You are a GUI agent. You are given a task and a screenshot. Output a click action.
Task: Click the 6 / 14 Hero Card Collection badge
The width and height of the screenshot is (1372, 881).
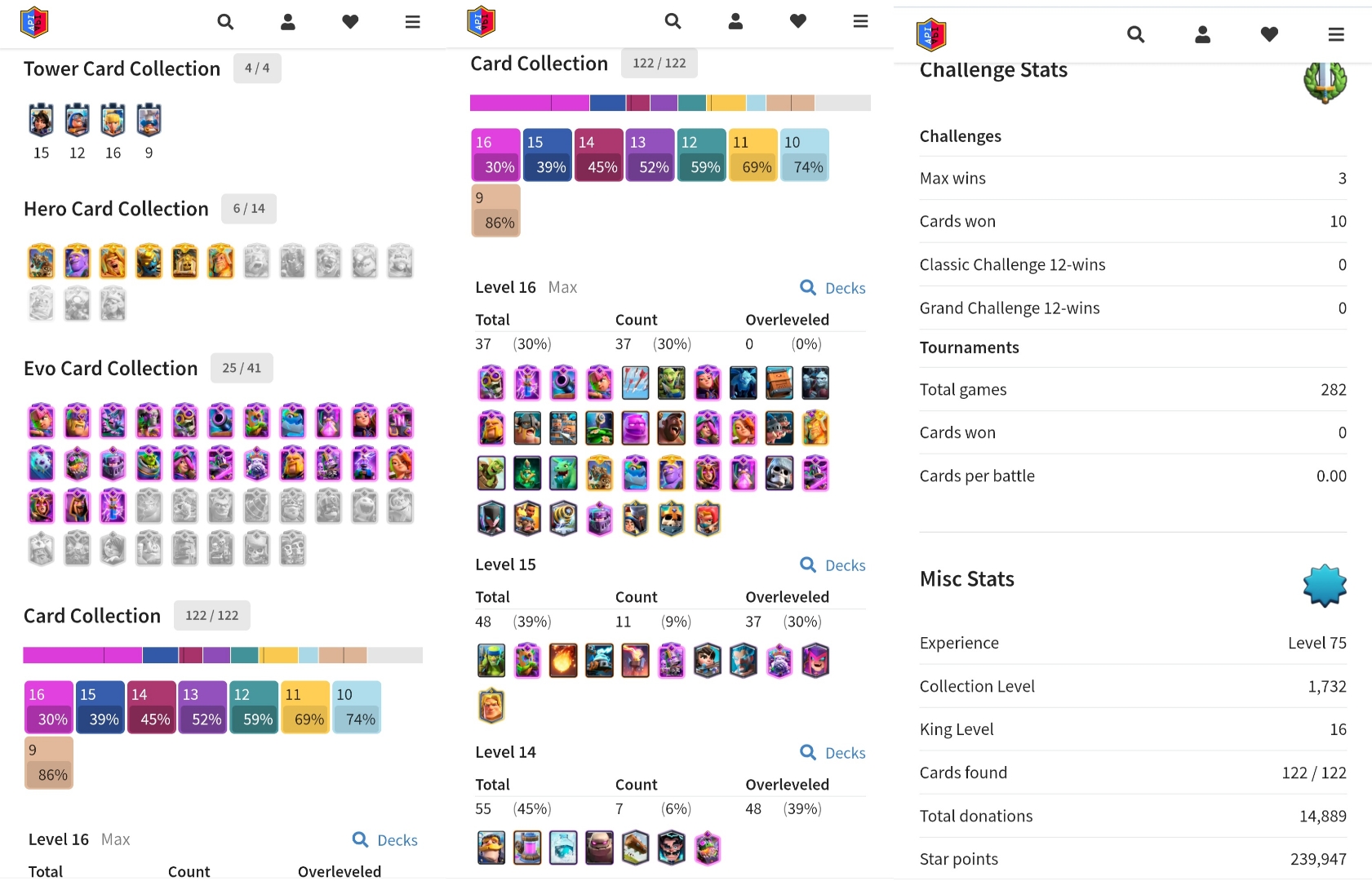pos(249,209)
